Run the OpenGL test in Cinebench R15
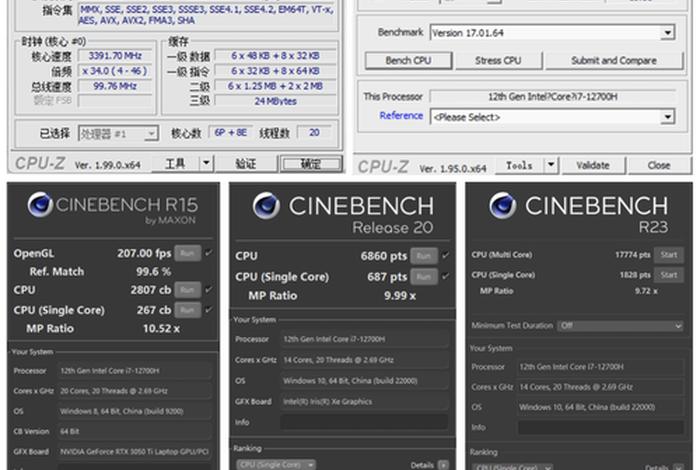This screenshot has width=700, height=470. click(188, 253)
